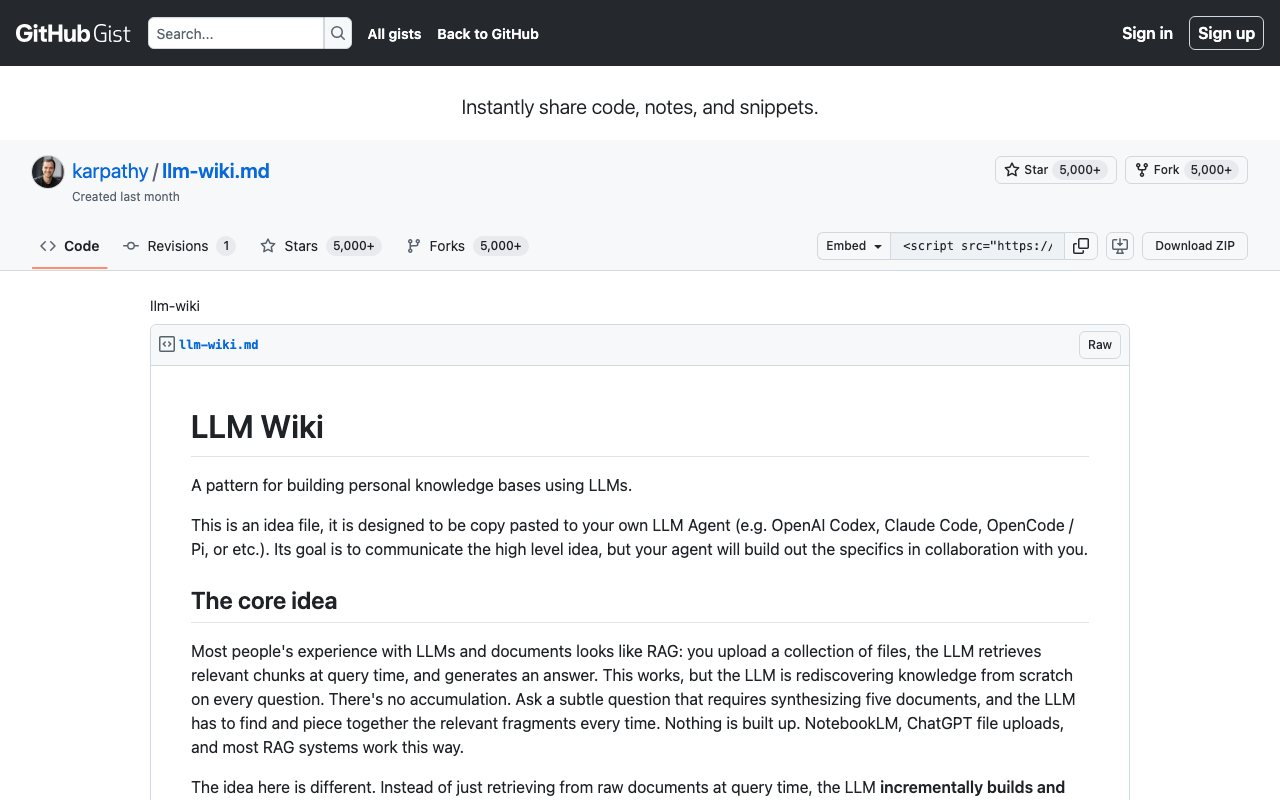Click Sign in
Screen dimensions: 1280x800
(x=1147, y=33)
